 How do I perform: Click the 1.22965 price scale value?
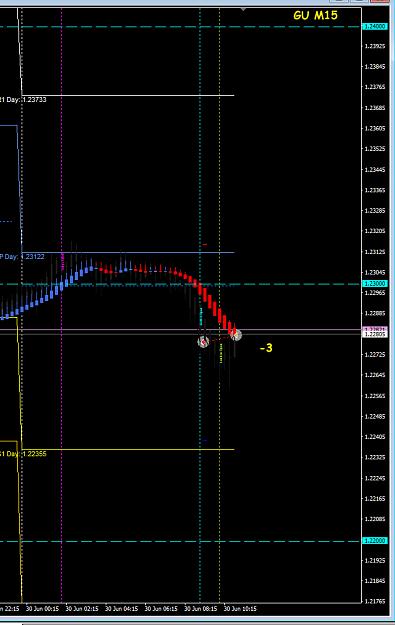coord(375,293)
